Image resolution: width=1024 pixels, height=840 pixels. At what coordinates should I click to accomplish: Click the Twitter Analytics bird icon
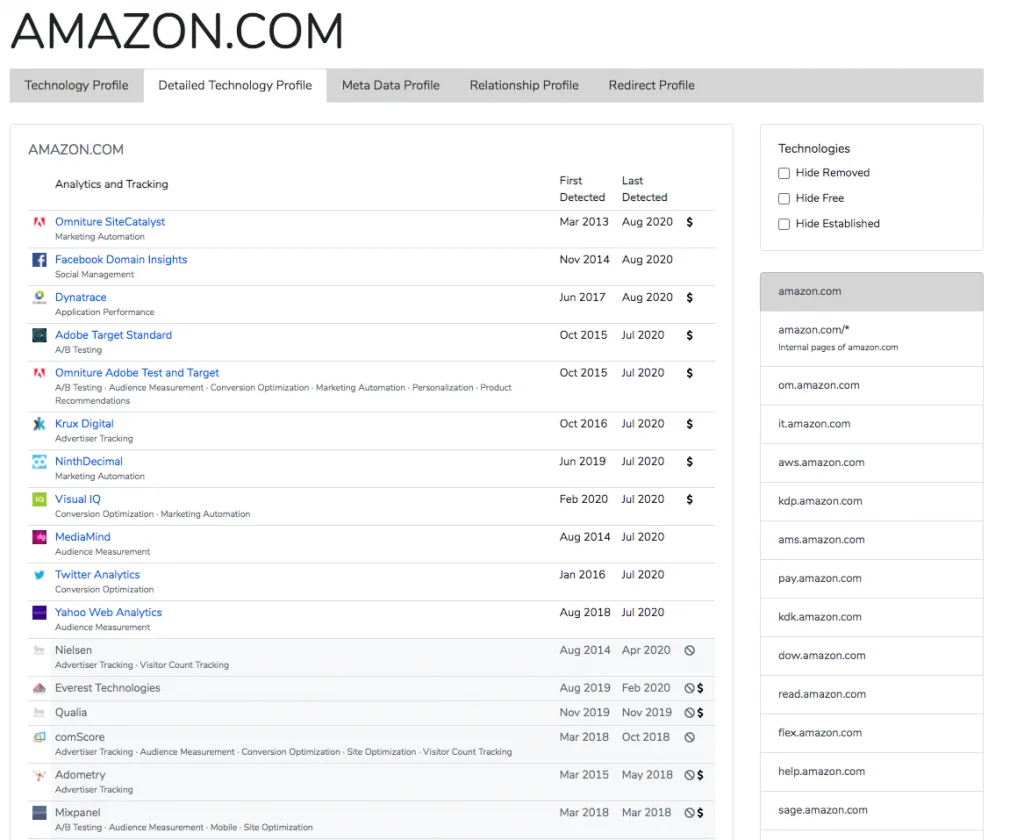point(39,575)
